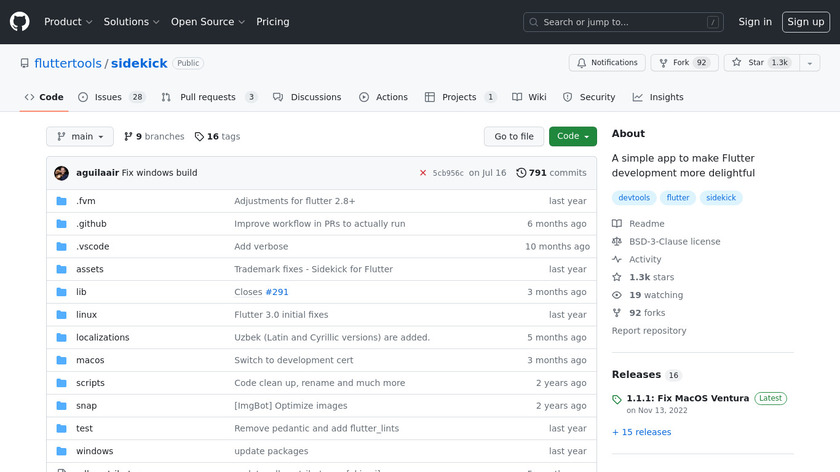Image resolution: width=840 pixels, height=472 pixels.
Task: Open the Product menu dropdown
Action: tap(68, 22)
